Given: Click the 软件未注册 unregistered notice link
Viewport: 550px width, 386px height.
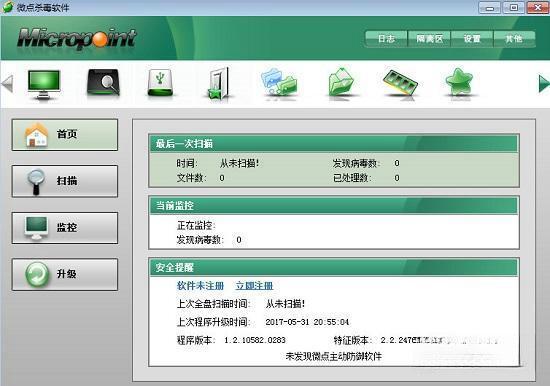Looking at the screenshot, I should pyautogui.click(x=200, y=286).
